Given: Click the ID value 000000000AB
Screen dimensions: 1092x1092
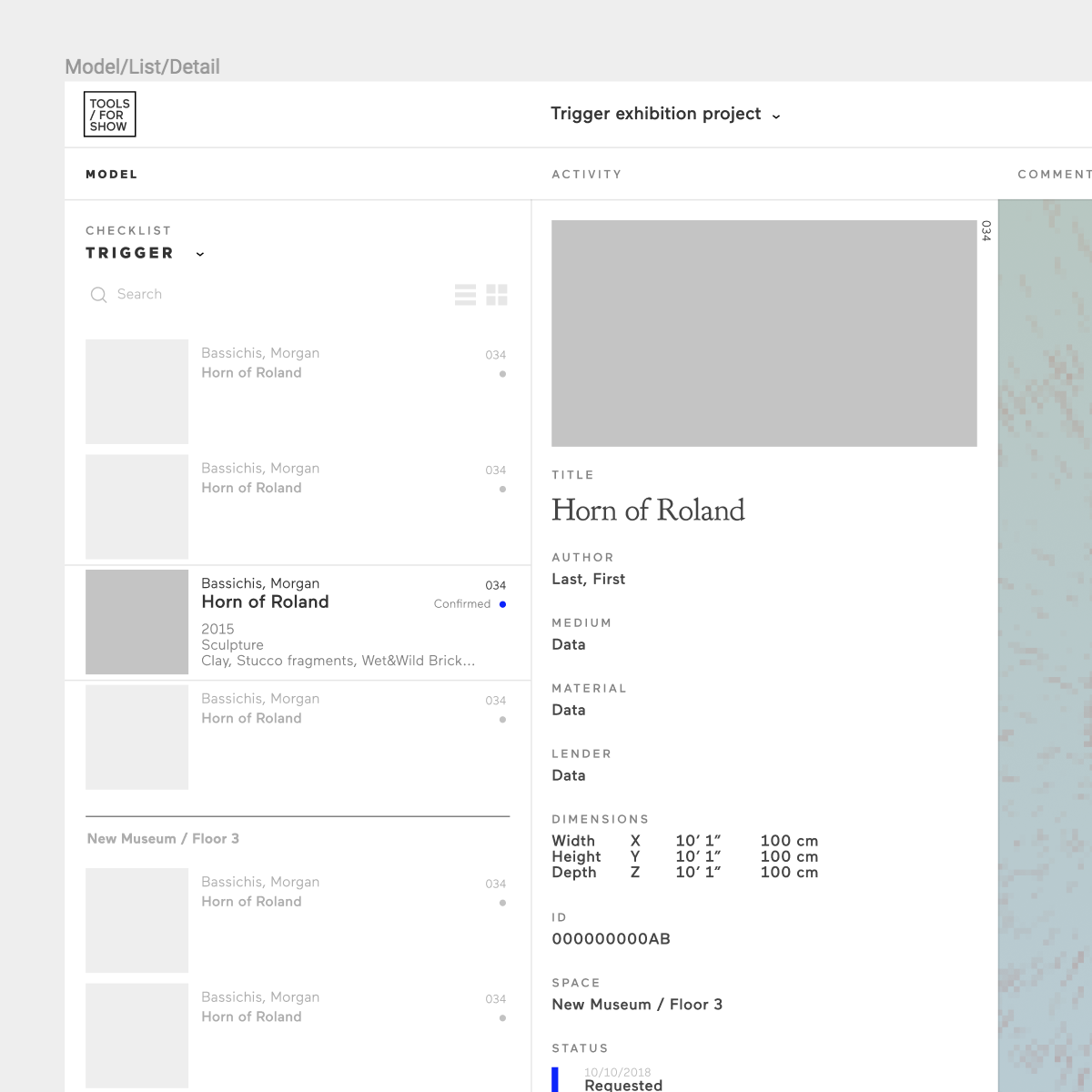Looking at the screenshot, I should (x=611, y=939).
